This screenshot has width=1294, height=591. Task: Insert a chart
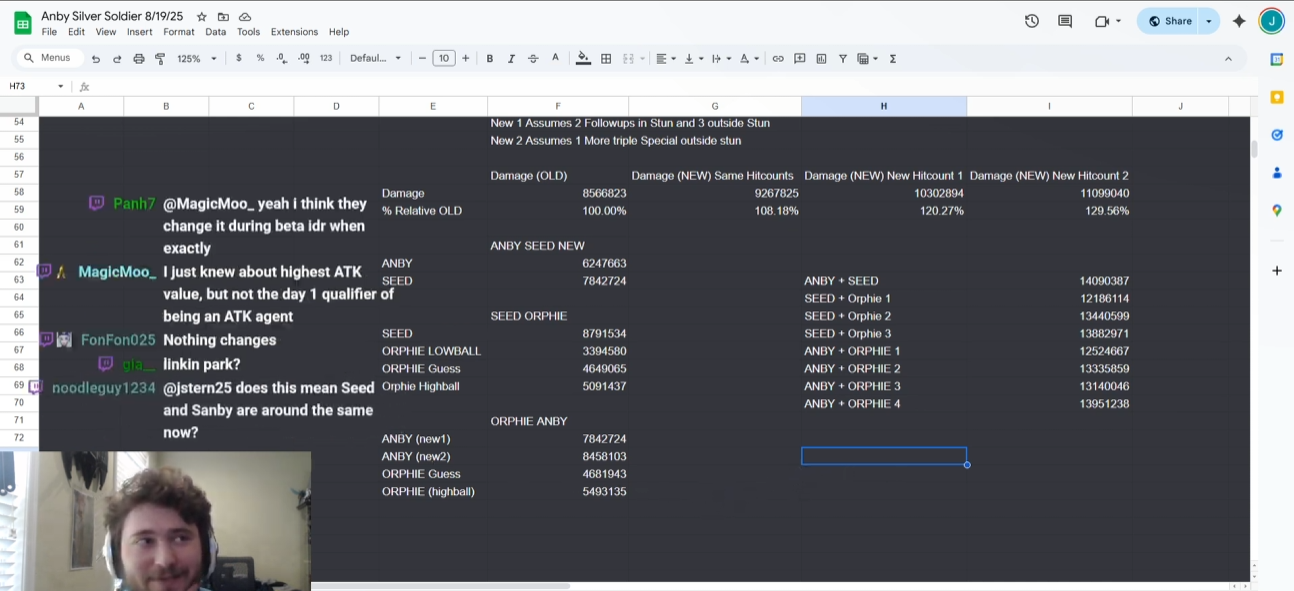821,59
